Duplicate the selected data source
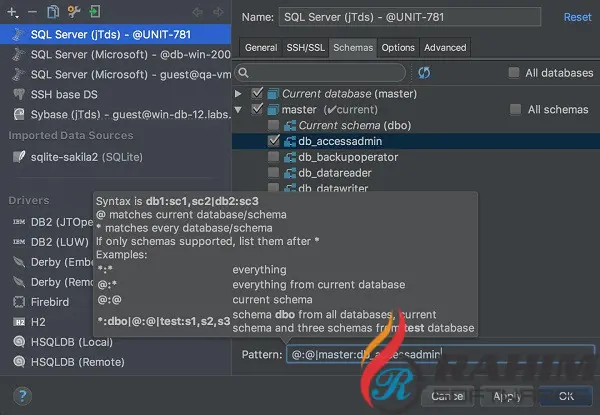The width and height of the screenshot is (600, 415). tap(53, 12)
